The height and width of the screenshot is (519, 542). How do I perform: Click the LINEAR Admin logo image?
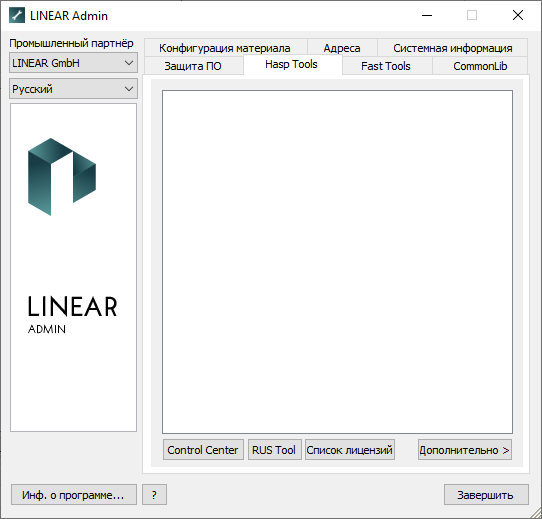[x=73, y=267]
